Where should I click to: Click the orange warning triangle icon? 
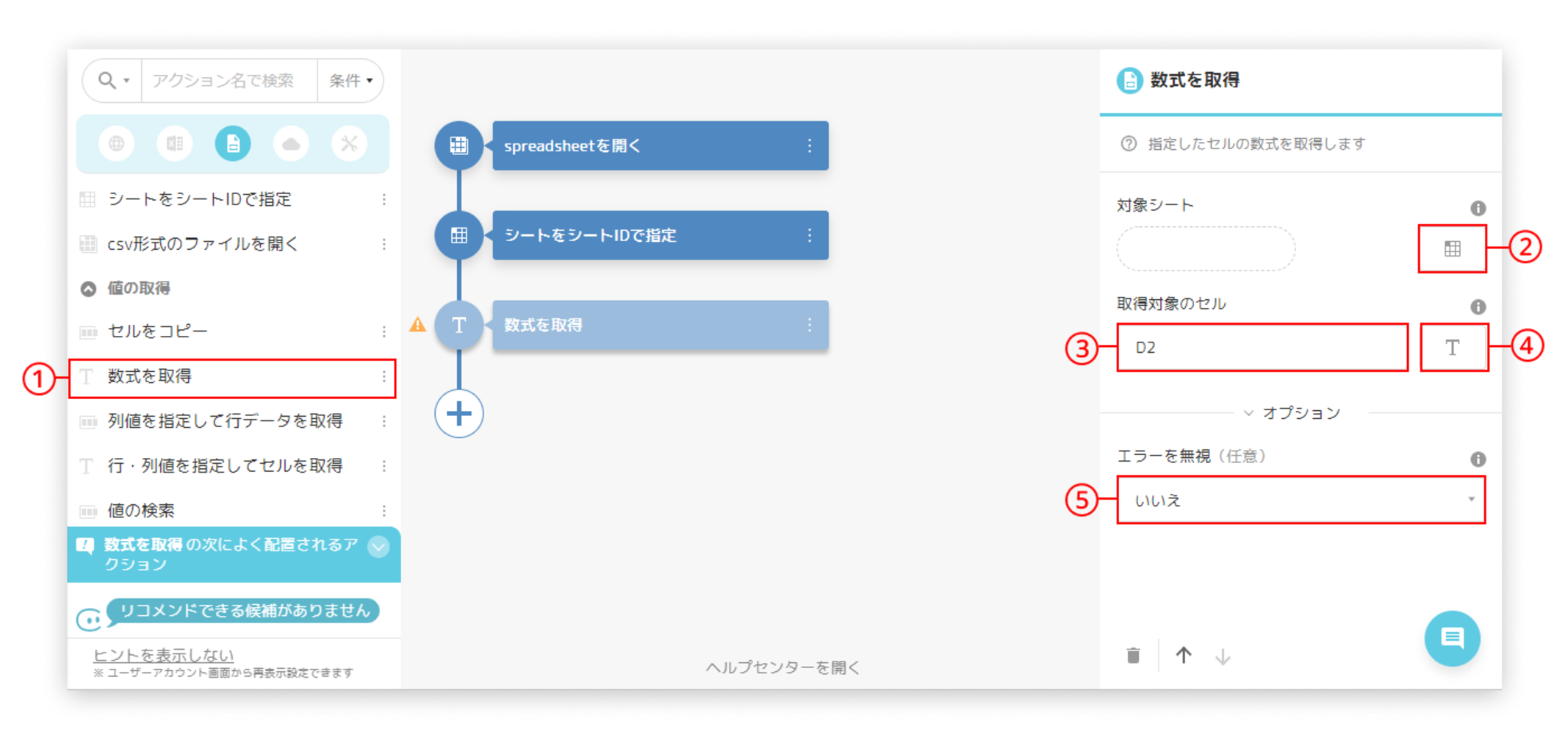tap(417, 324)
